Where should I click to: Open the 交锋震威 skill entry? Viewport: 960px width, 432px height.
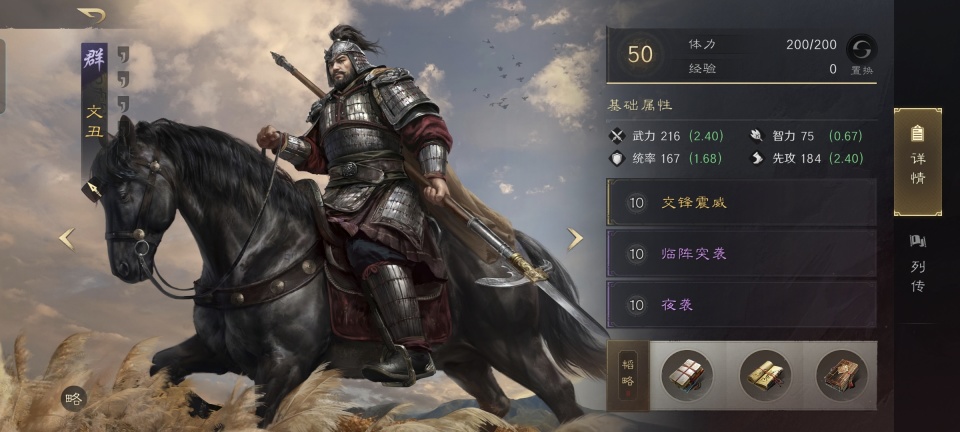(741, 203)
